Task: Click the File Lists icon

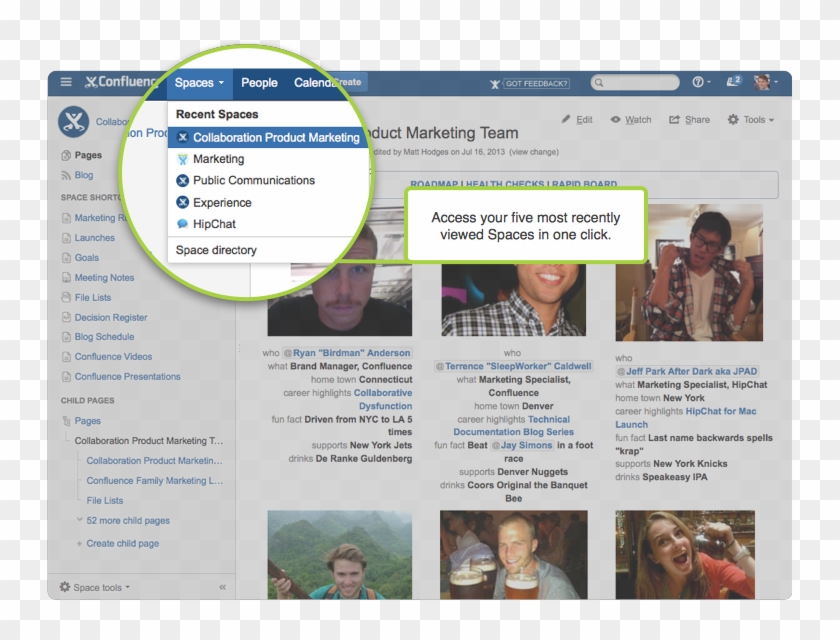Action: [x=66, y=297]
